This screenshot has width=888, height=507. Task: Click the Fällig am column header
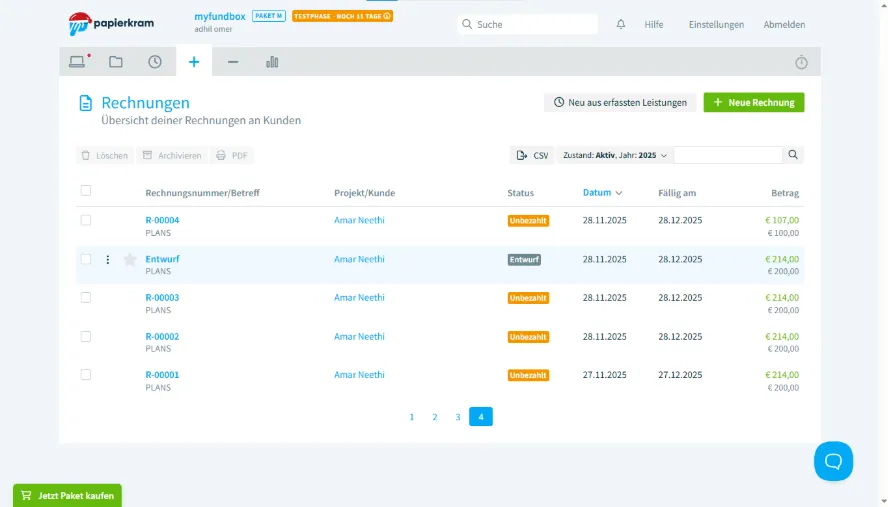pyautogui.click(x=677, y=193)
